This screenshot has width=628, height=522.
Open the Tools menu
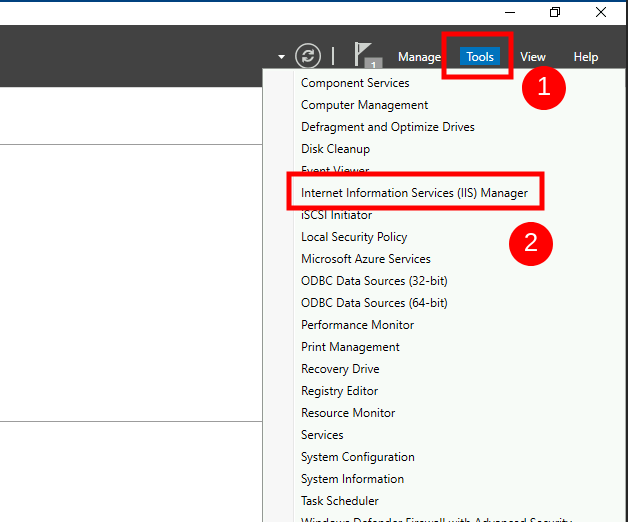pyautogui.click(x=479, y=56)
